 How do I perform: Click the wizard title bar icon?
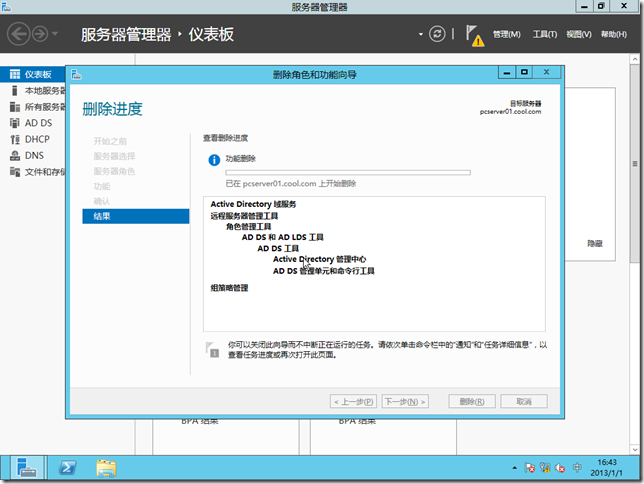tap(76, 75)
